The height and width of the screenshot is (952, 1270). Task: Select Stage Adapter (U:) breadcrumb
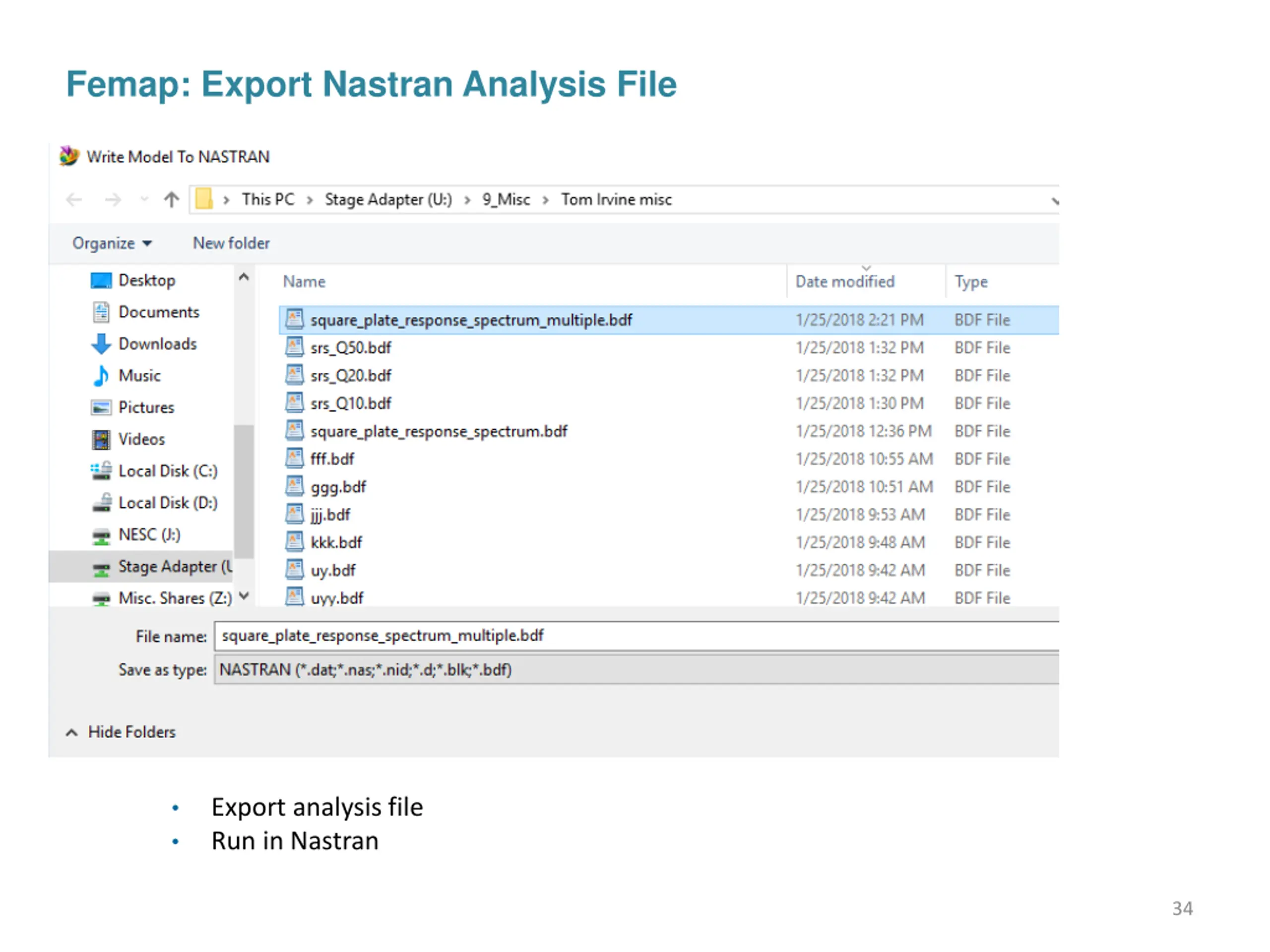coord(388,199)
